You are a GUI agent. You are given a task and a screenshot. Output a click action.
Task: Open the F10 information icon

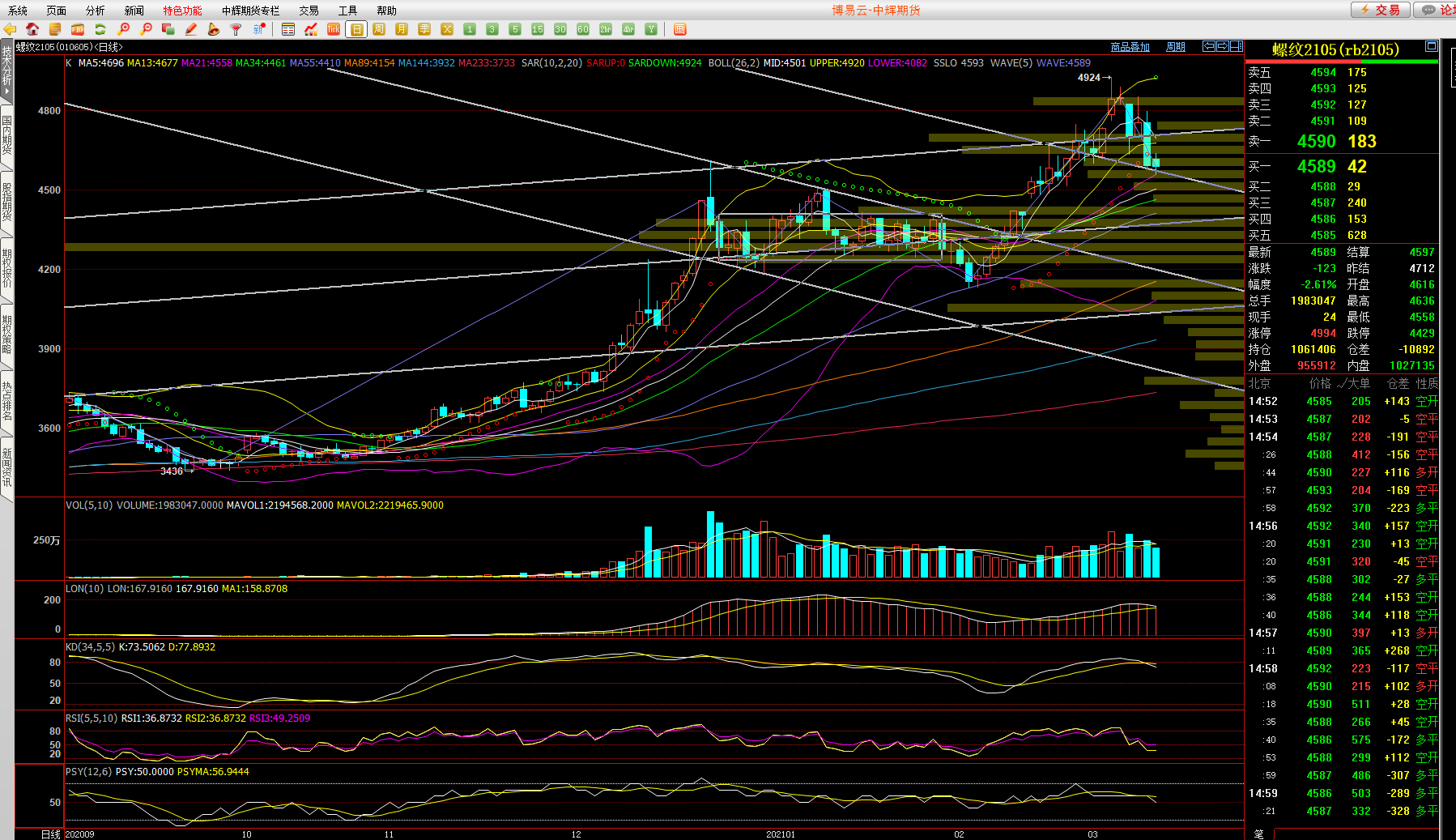(78, 29)
